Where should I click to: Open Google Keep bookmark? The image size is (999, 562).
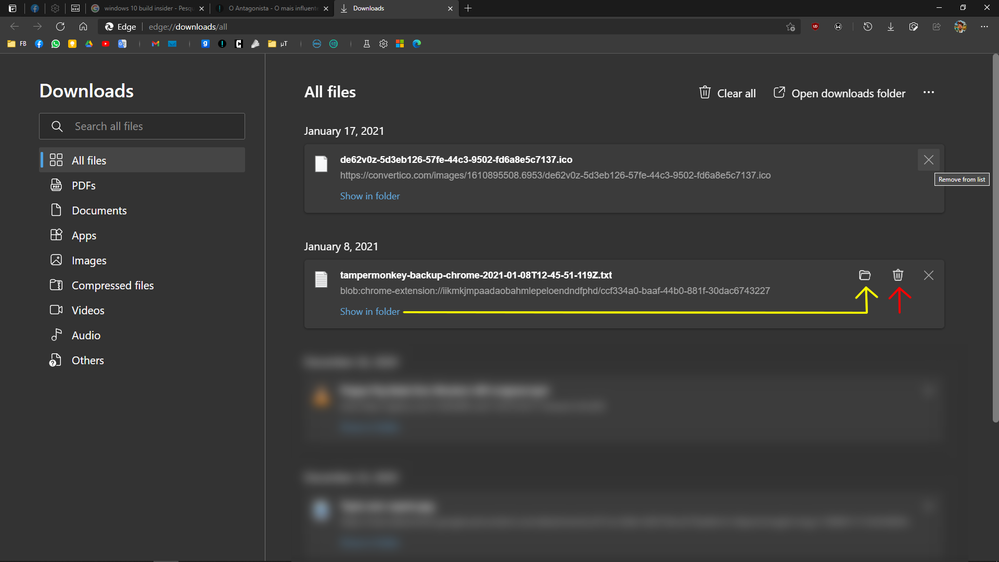[x=72, y=44]
